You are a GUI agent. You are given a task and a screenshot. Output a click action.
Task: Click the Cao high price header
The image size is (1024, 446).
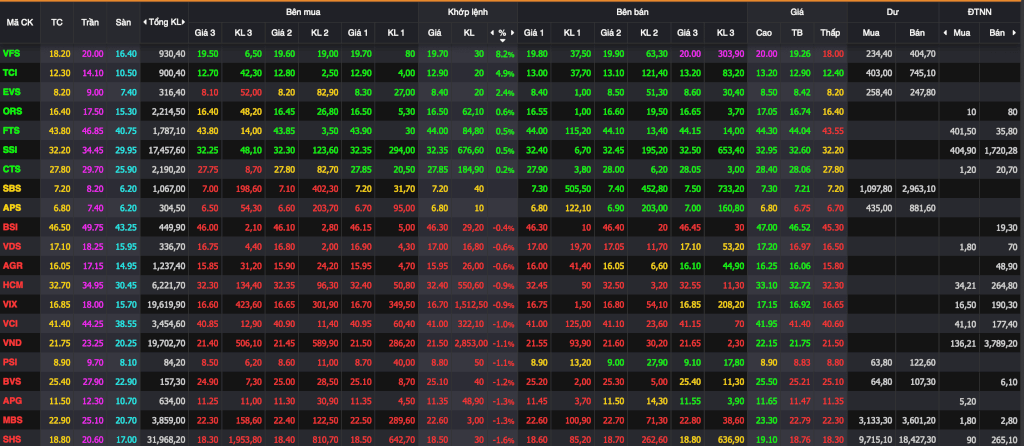[763, 33]
